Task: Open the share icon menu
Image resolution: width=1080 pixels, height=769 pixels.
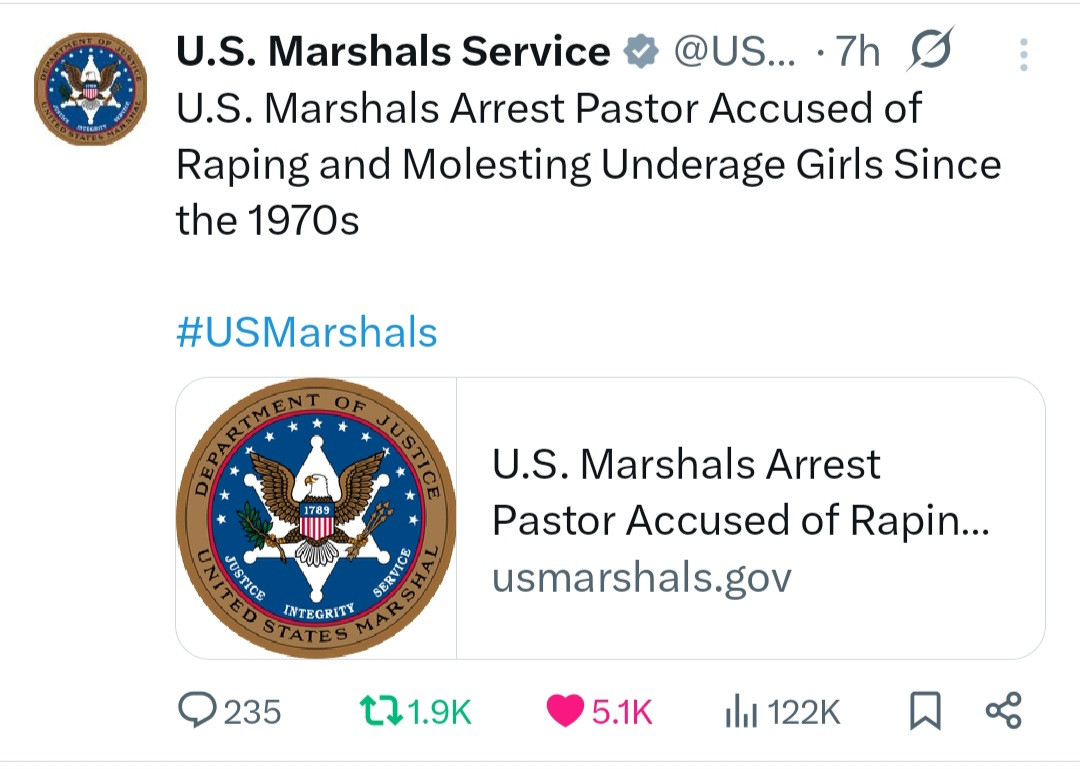Action: click(x=1003, y=711)
